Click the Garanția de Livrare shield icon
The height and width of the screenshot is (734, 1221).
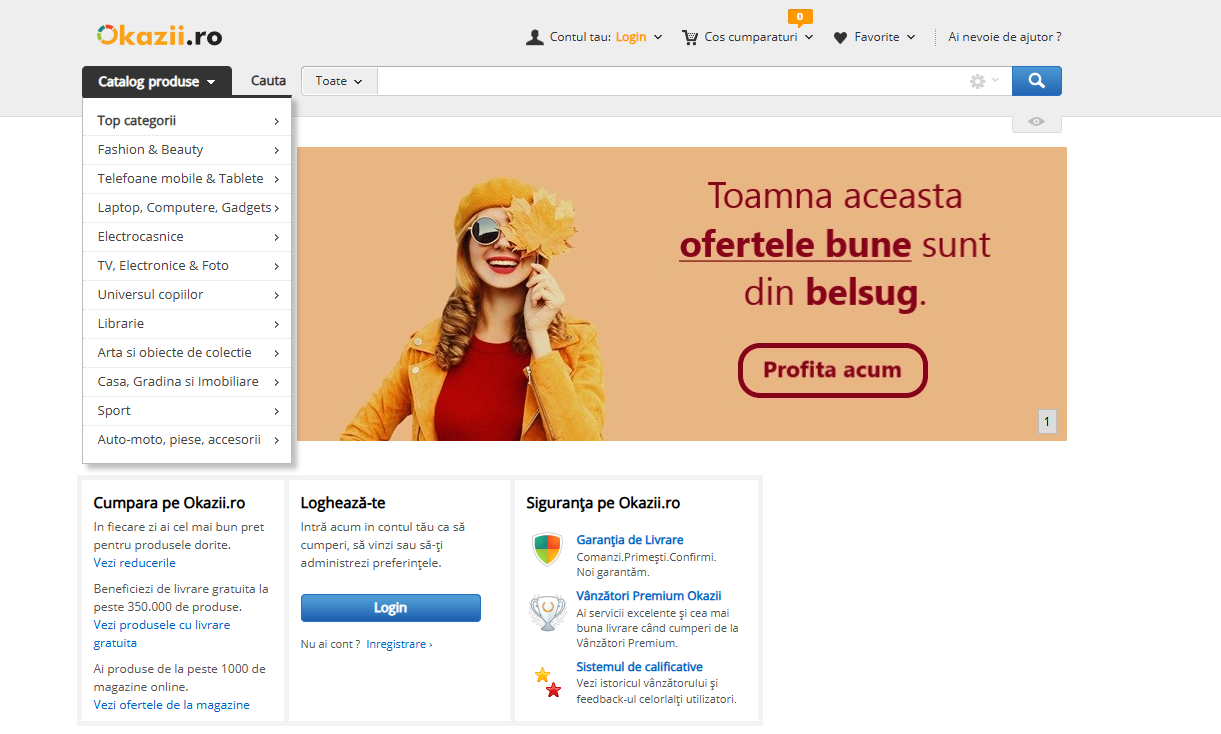[547, 549]
